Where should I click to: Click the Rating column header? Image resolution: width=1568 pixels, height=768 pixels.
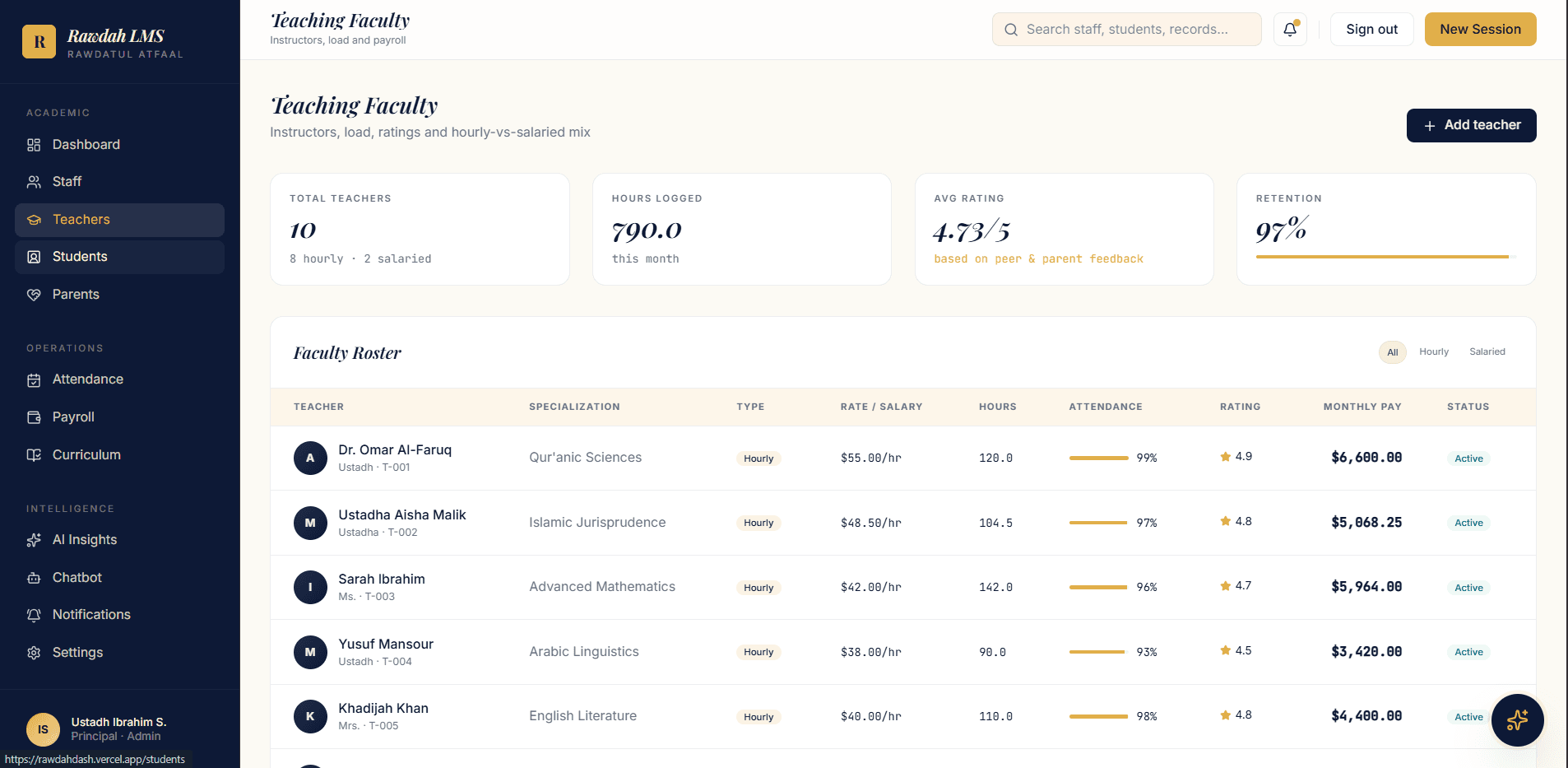point(1240,407)
